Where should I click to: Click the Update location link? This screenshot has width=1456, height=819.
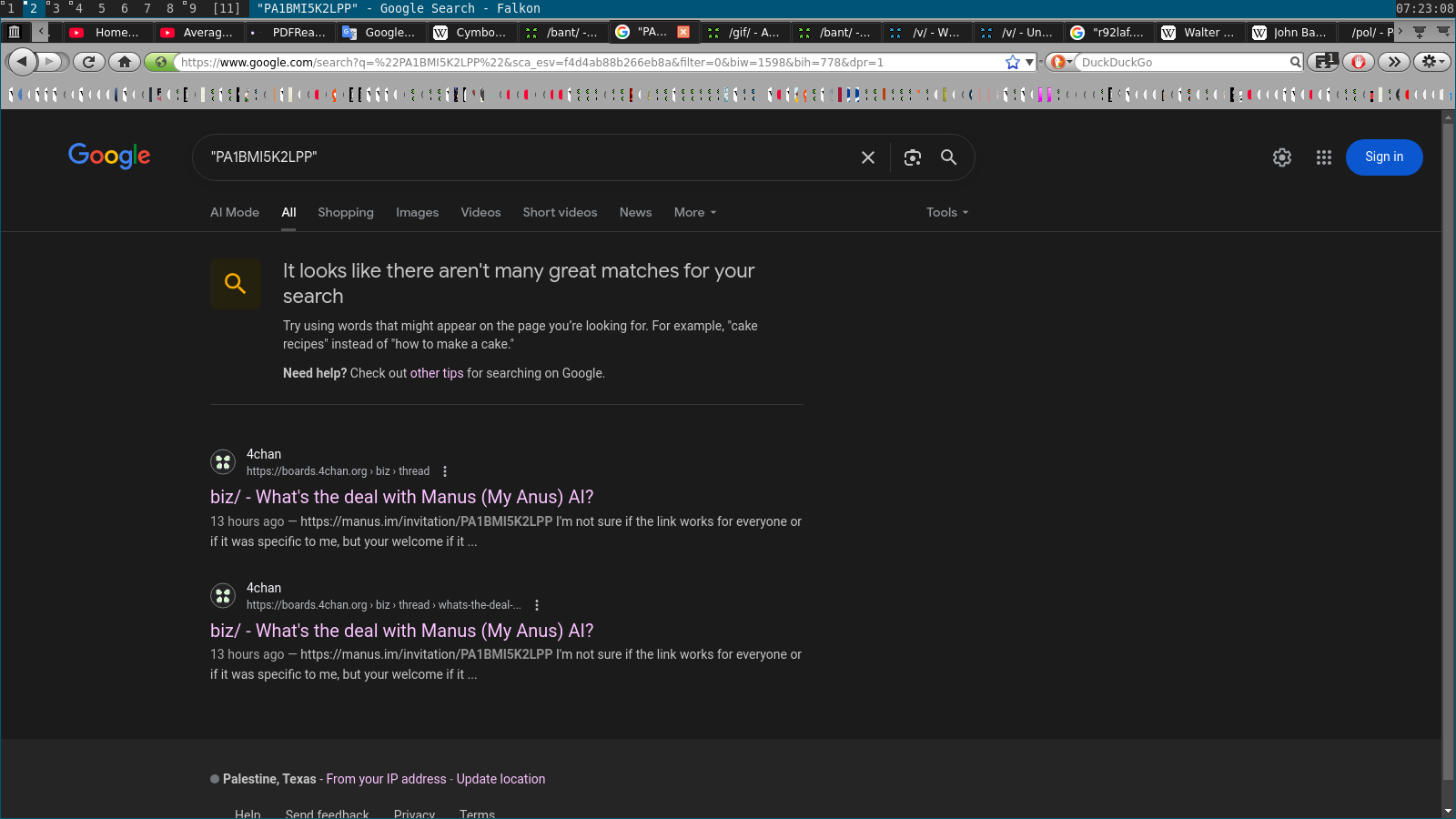pos(500,779)
